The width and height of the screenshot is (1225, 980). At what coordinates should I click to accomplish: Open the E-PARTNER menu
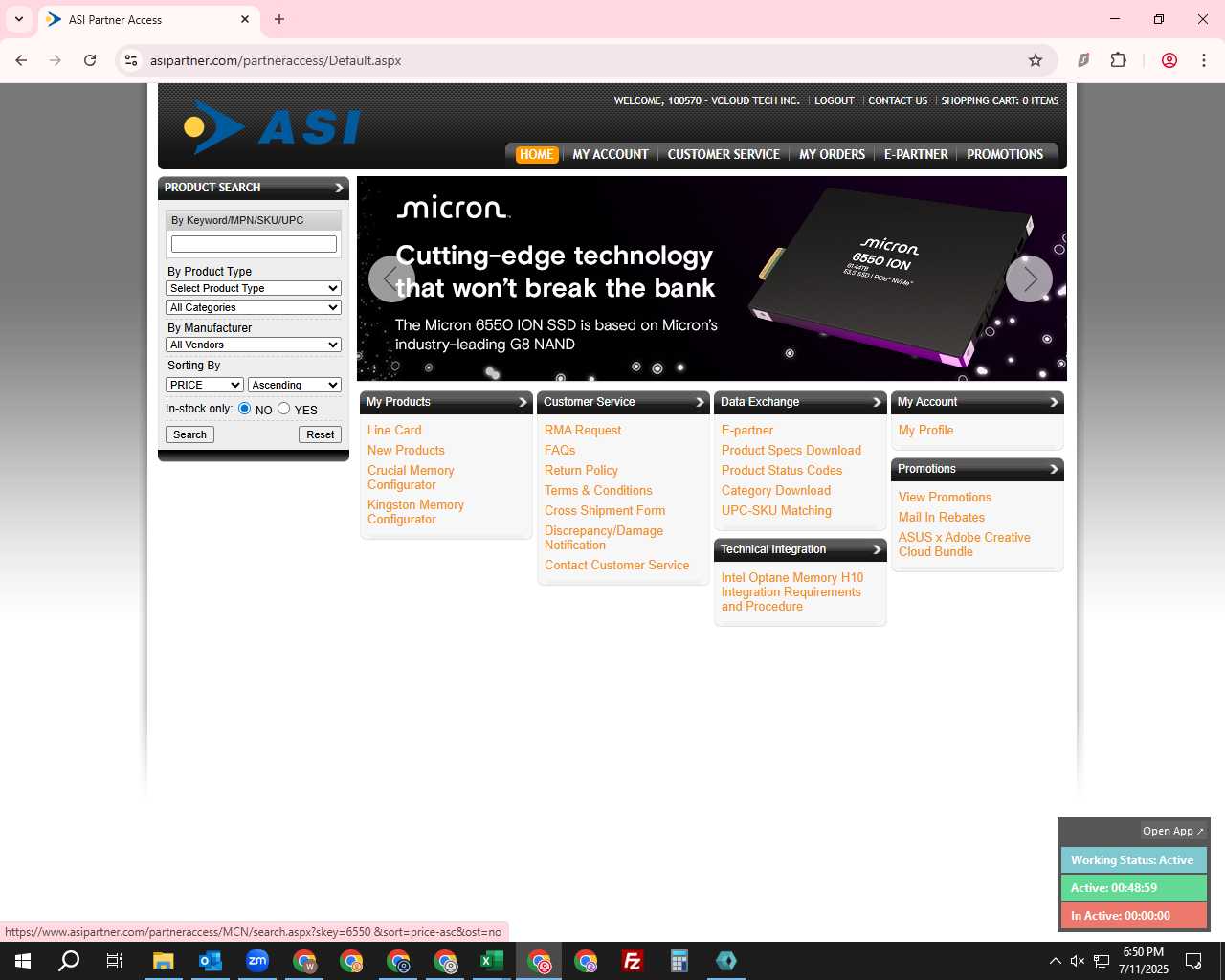point(916,154)
